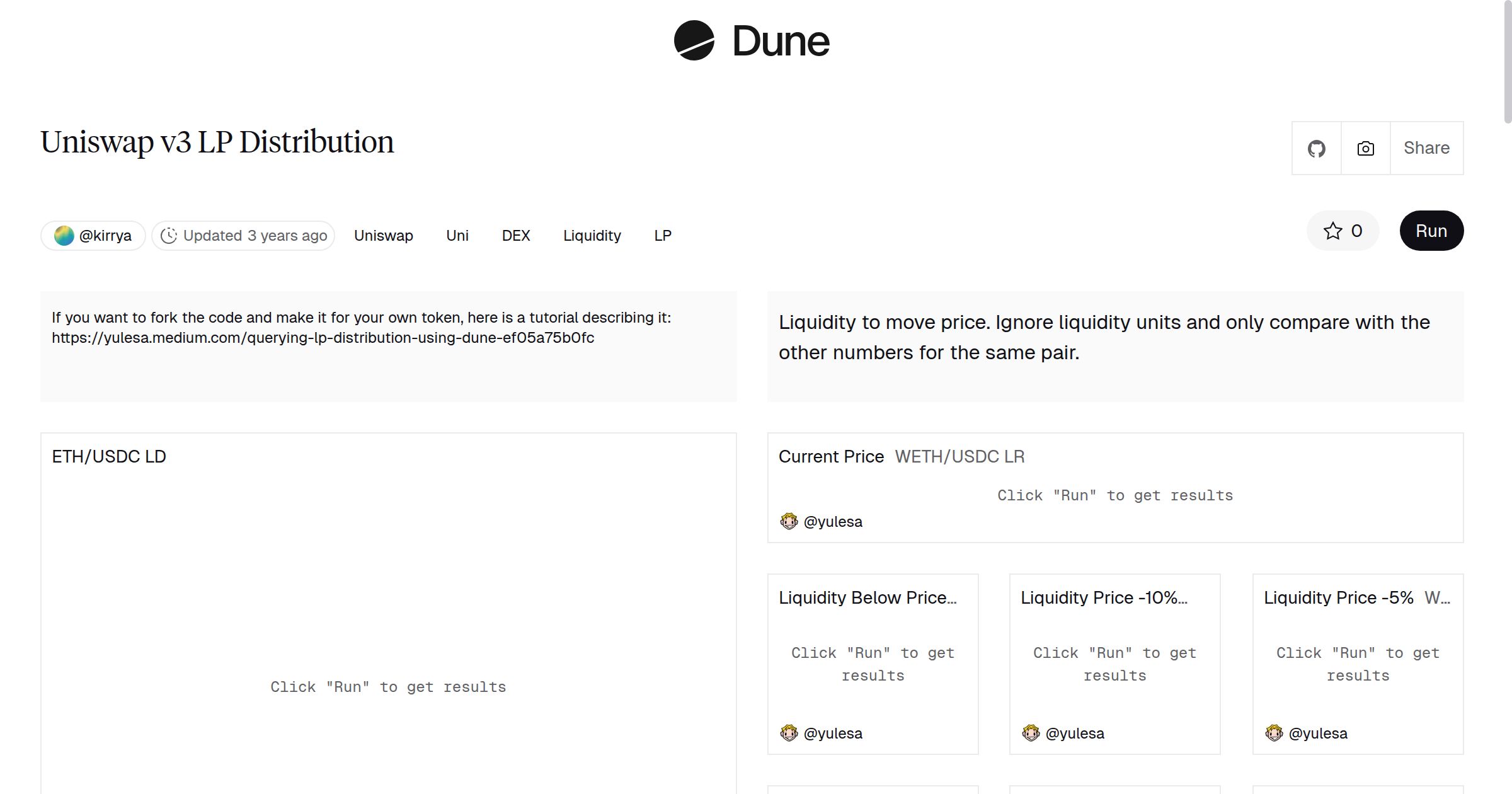Image resolution: width=1512 pixels, height=794 pixels.
Task: Click the ETH/USDC LD chart area
Action: [389, 630]
